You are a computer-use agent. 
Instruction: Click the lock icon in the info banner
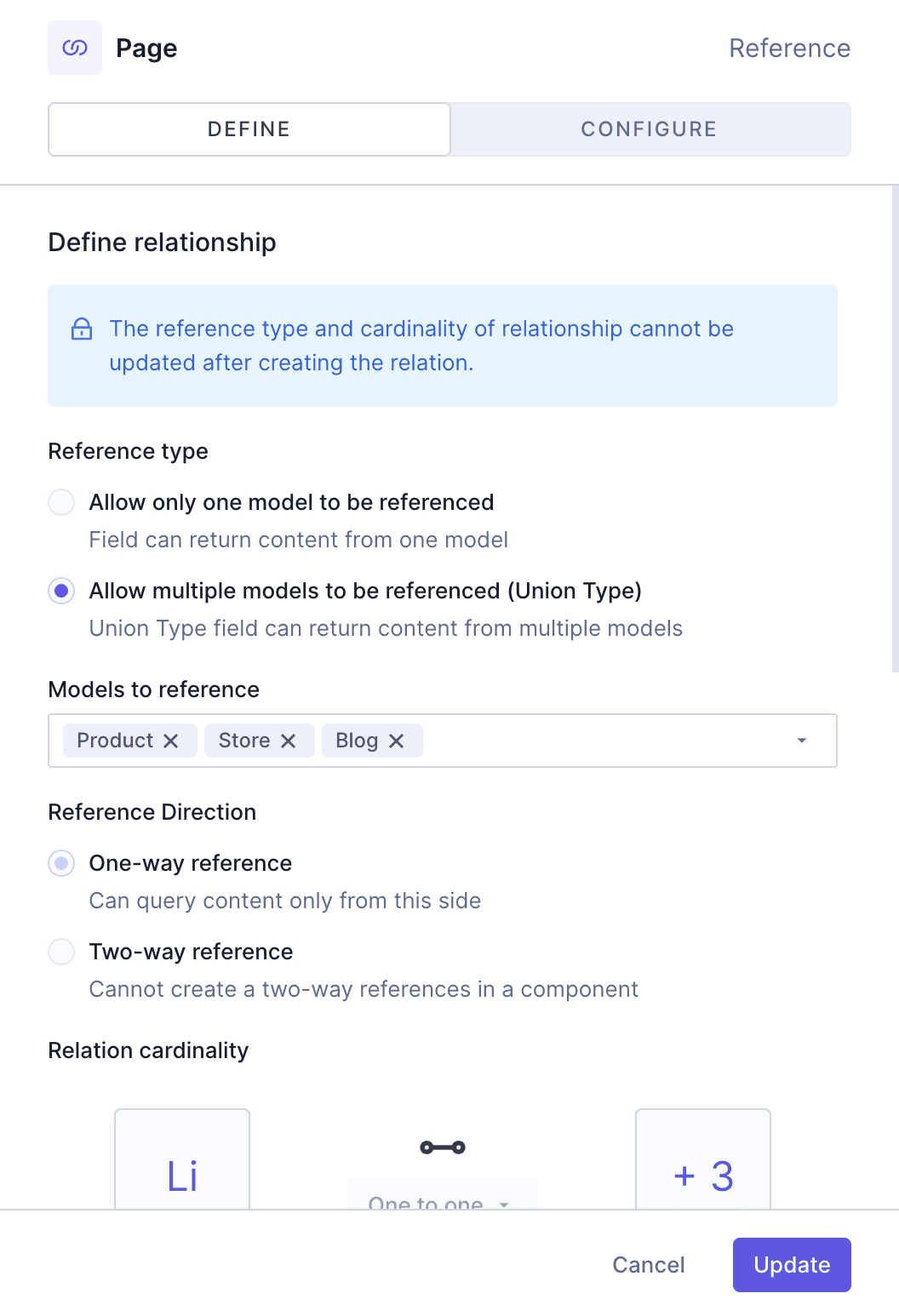(x=82, y=329)
